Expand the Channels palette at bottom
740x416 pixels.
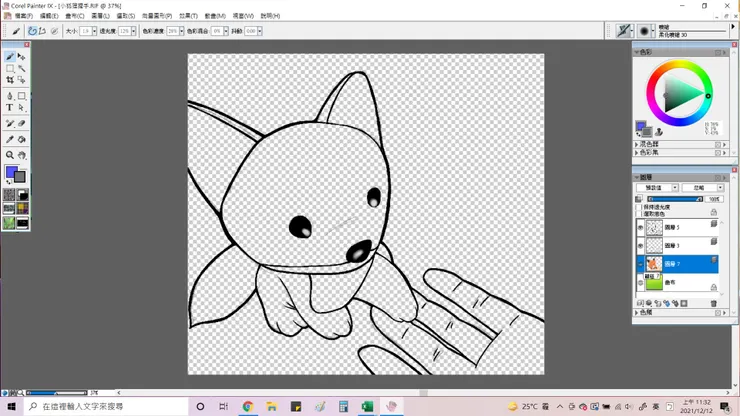[637, 313]
